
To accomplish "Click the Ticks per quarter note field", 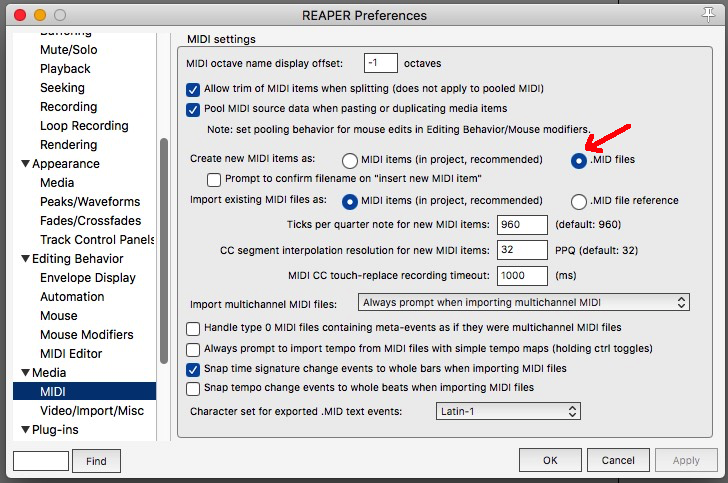I will click(522, 225).
